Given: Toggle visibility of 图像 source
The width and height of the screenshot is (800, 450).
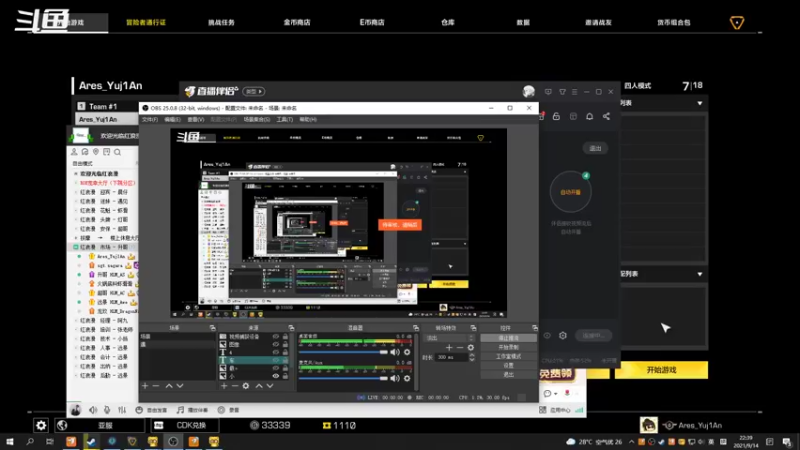Looking at the screenshot, I should coord(276,344).
